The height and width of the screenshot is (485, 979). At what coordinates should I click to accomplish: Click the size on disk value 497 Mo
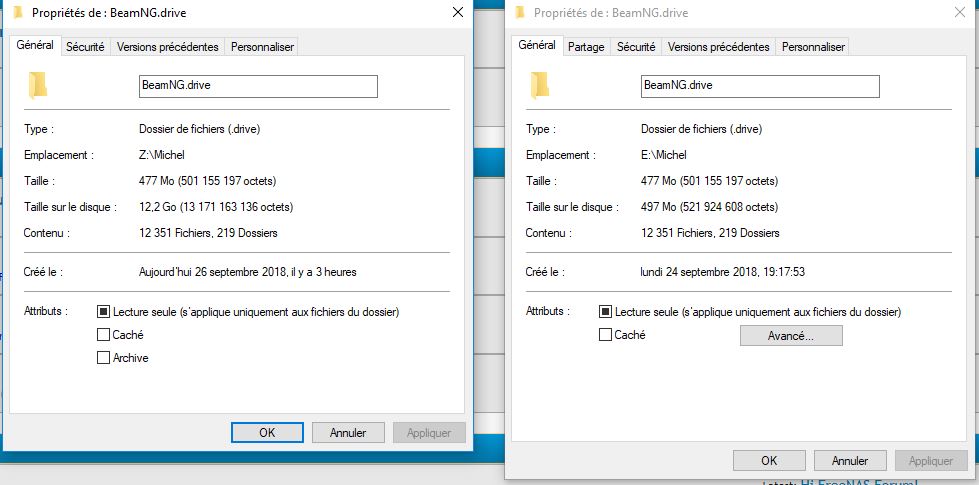709,207
